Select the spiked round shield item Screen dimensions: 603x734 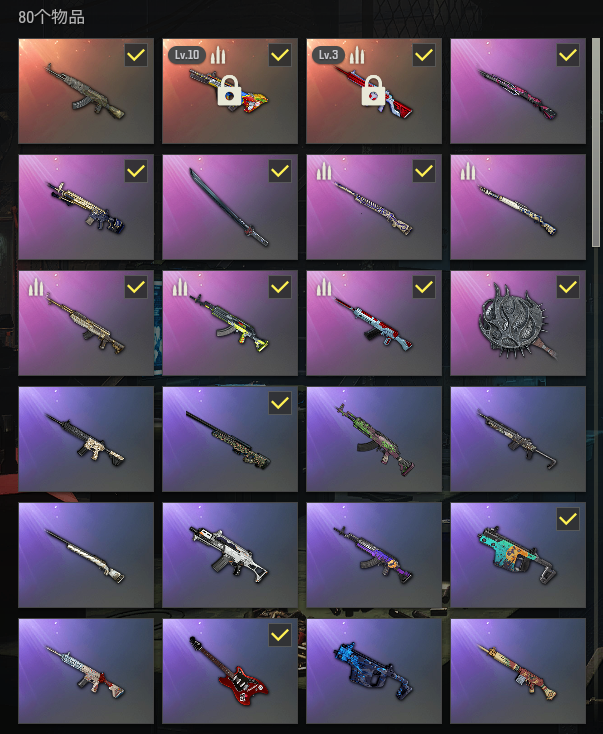pos(518,323)
